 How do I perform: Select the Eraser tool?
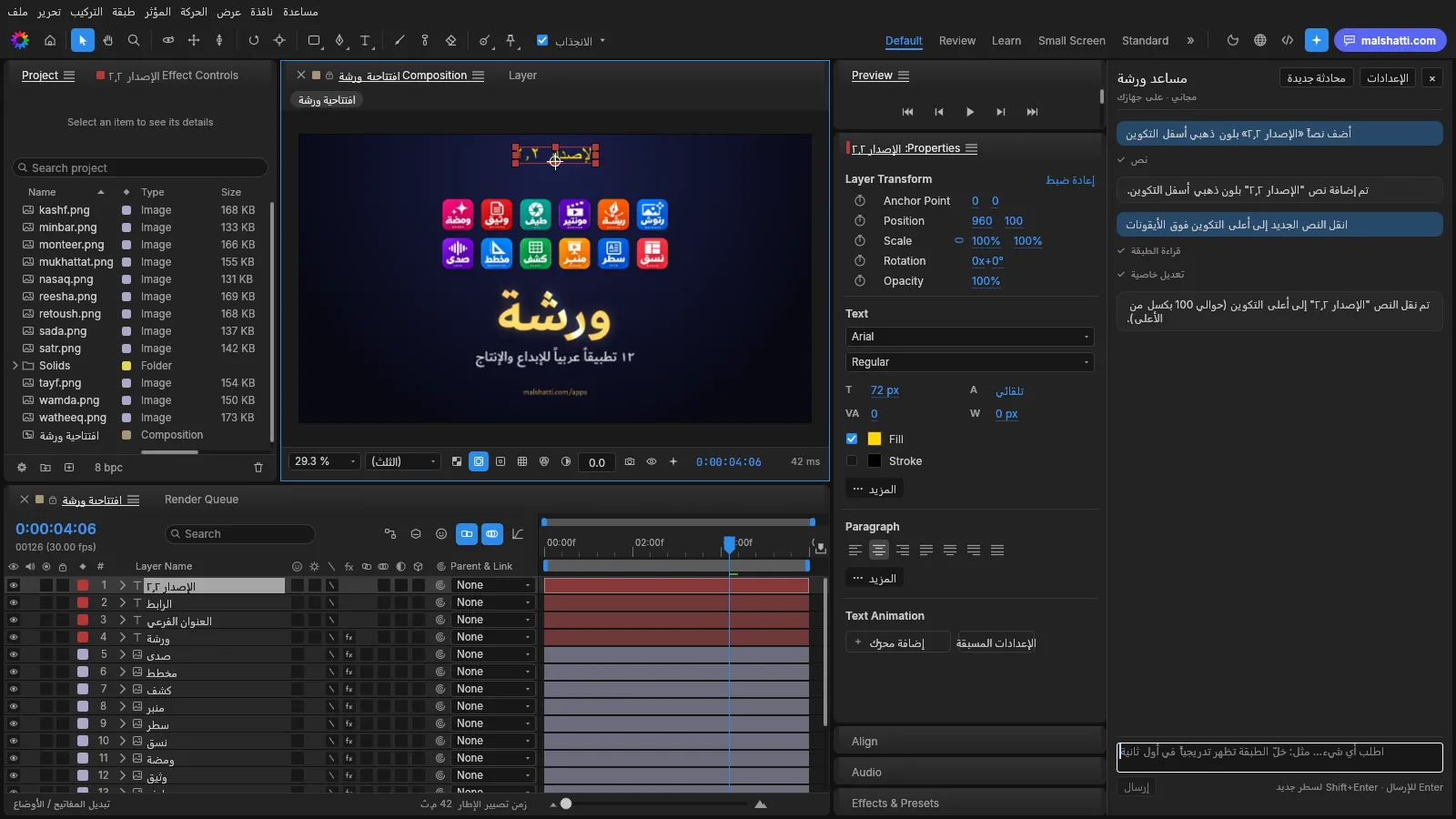tap(450, 40)
